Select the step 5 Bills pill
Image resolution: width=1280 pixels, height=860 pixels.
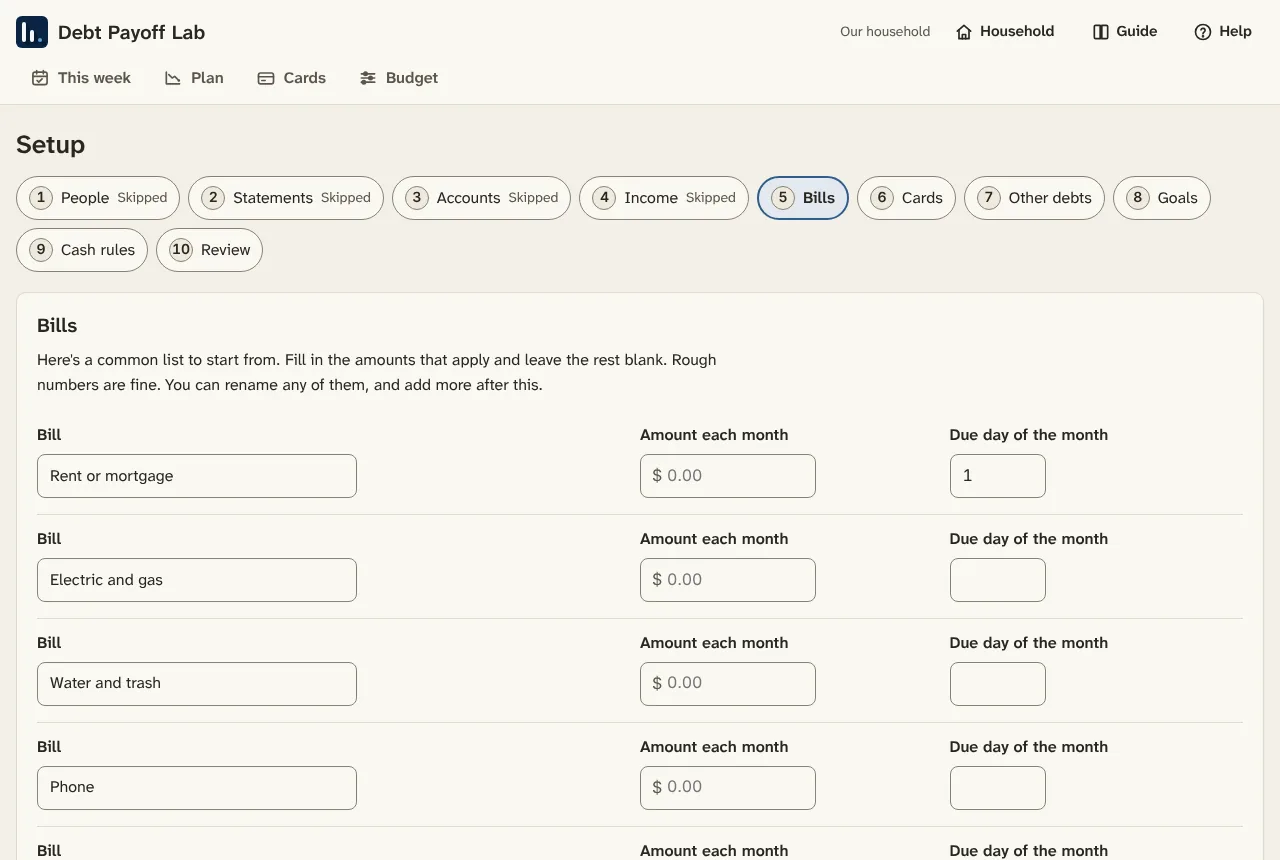coord(803,198)
